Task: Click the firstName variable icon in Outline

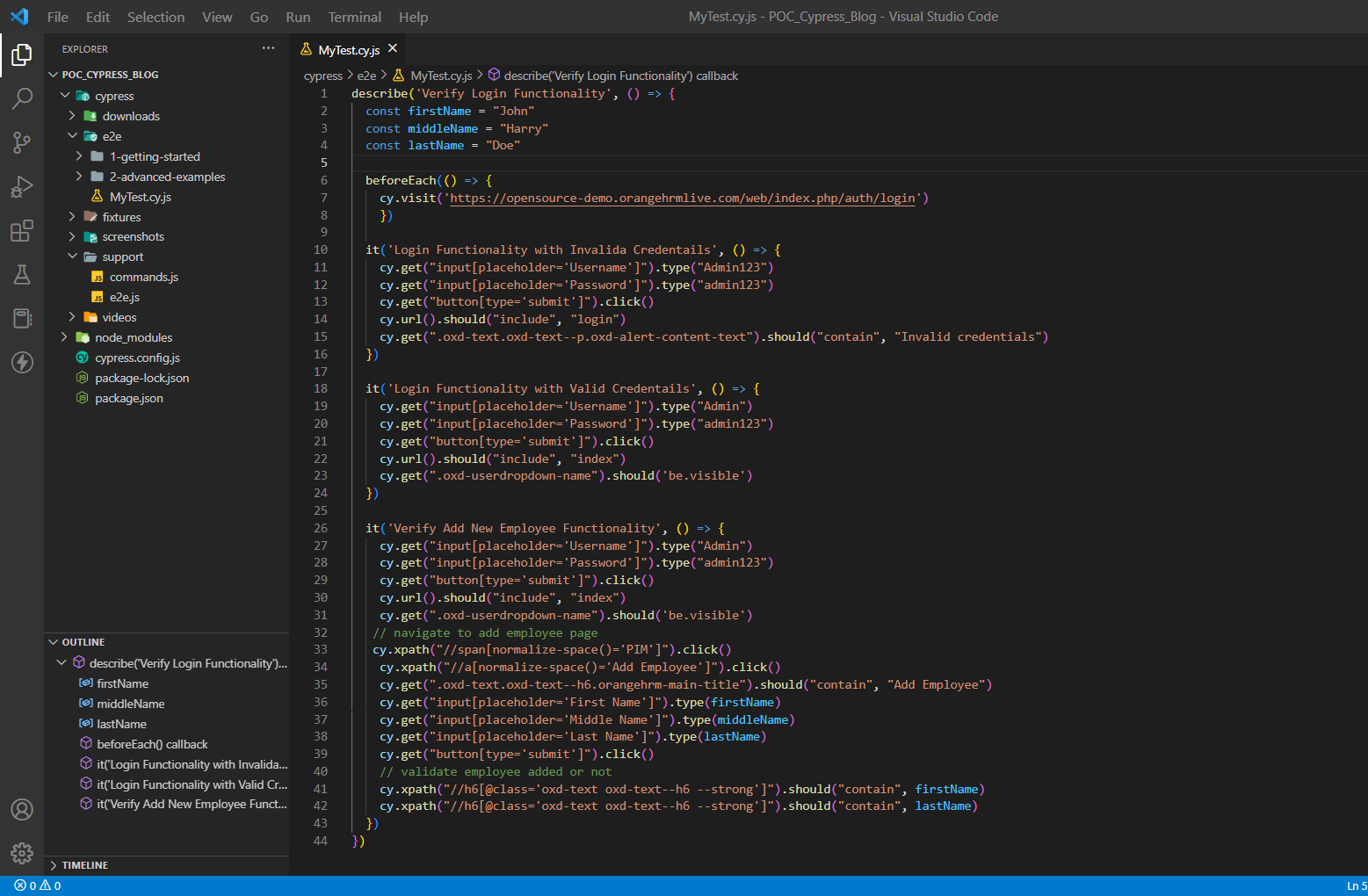Action: pyautogui.click(x=86, y=683)
